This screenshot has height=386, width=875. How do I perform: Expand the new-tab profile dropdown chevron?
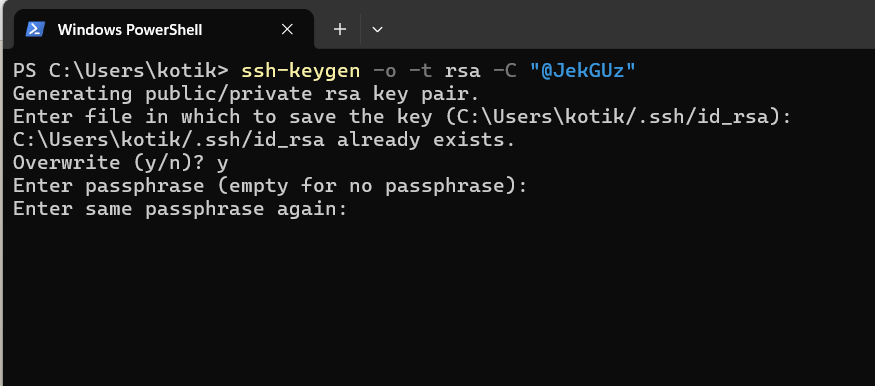[377, 30]
